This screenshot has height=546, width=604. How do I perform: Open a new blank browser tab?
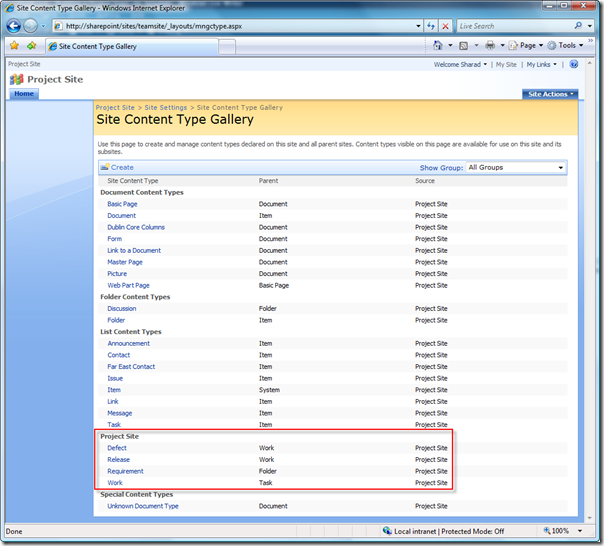tap(227, 47)
